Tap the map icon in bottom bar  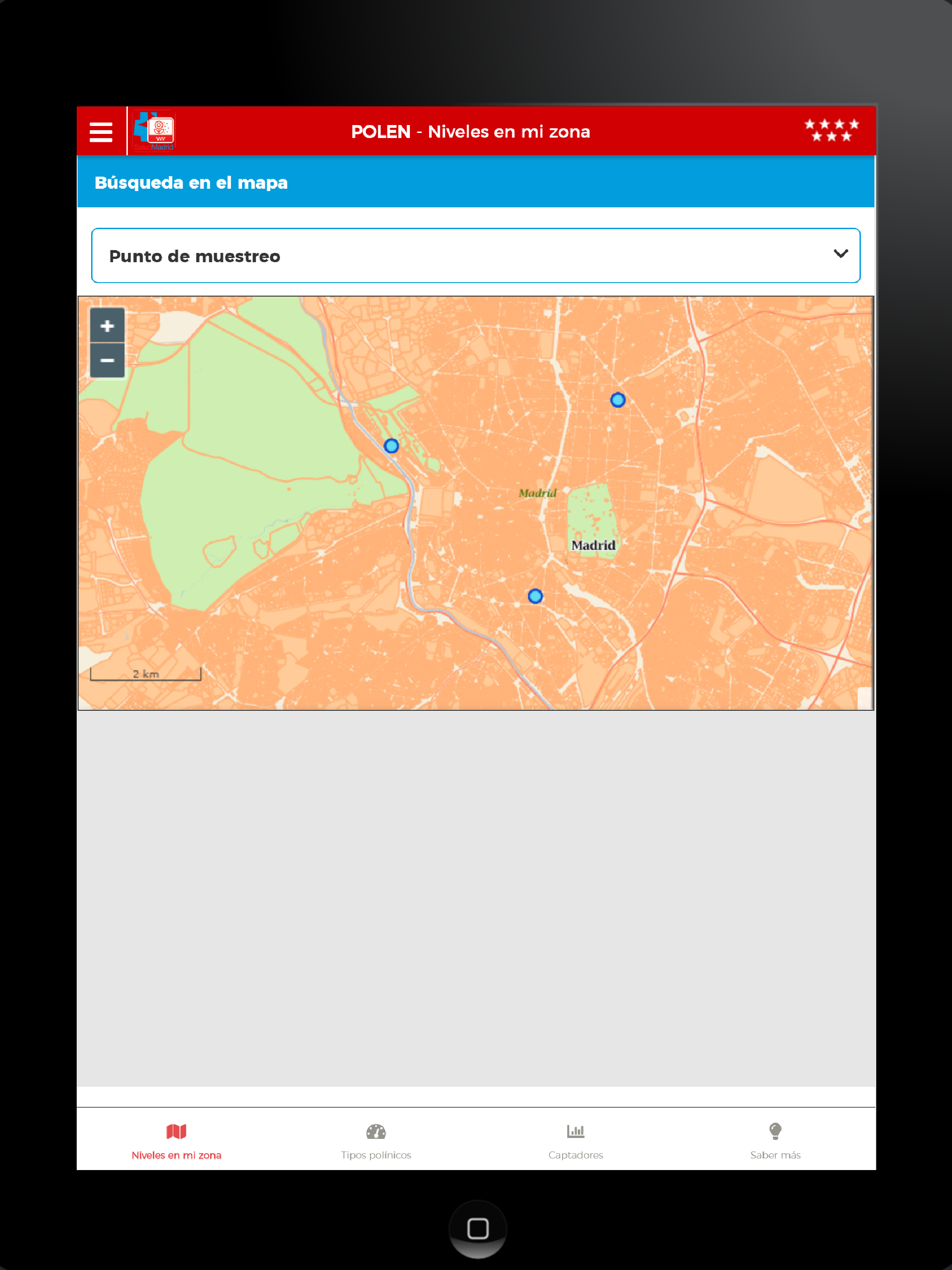pyautogui.click(x=176, y=1131)
